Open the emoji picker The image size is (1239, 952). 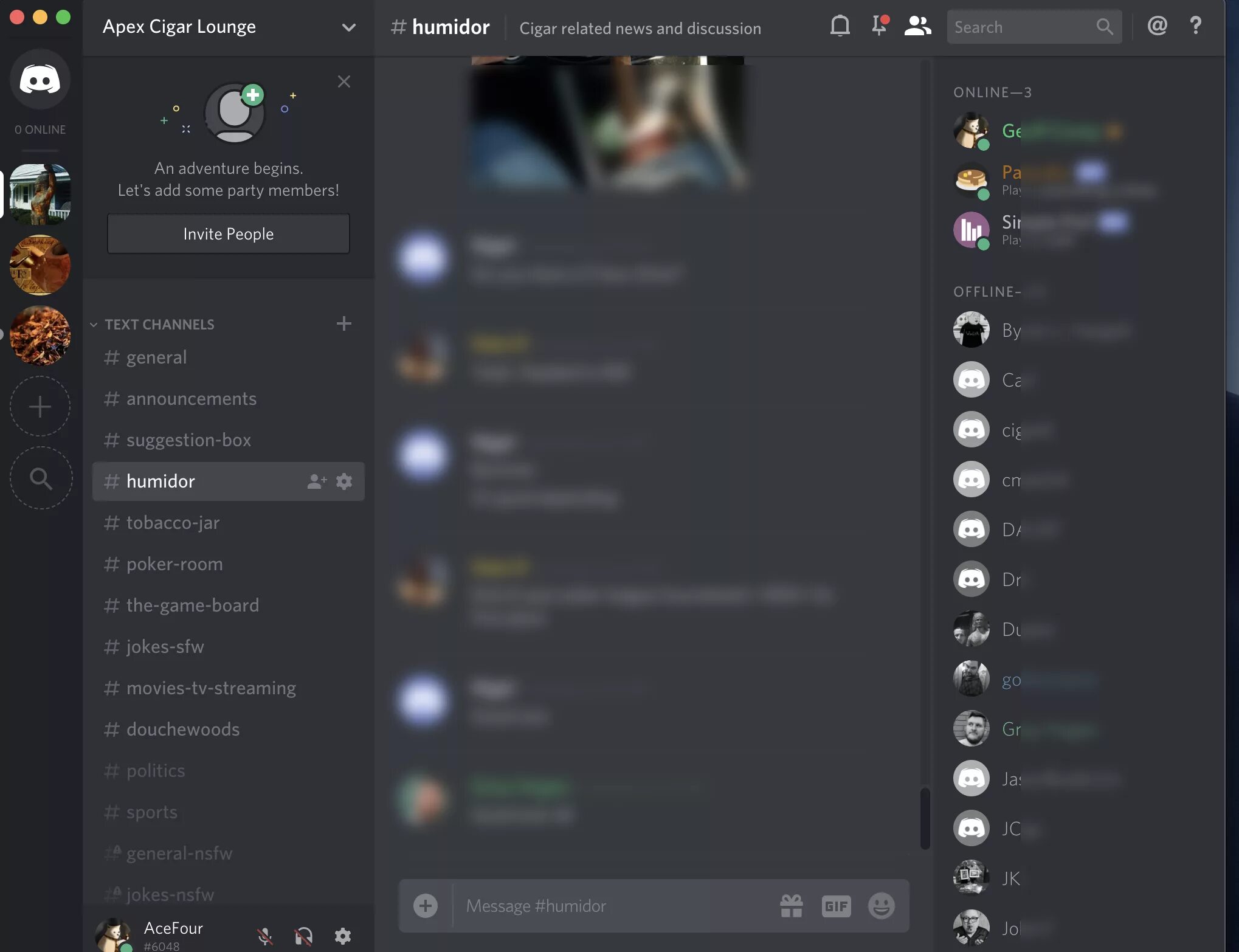click(881, 906)
